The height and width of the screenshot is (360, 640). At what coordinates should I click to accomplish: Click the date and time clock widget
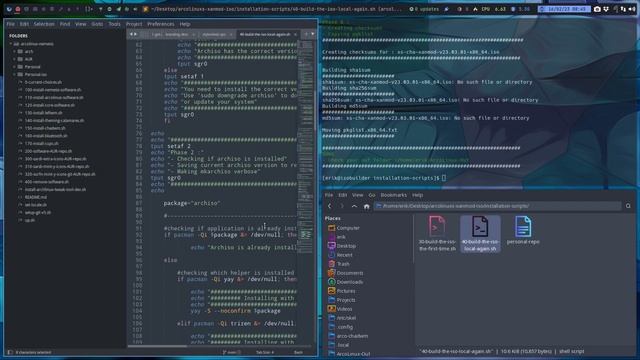(564, 9)
